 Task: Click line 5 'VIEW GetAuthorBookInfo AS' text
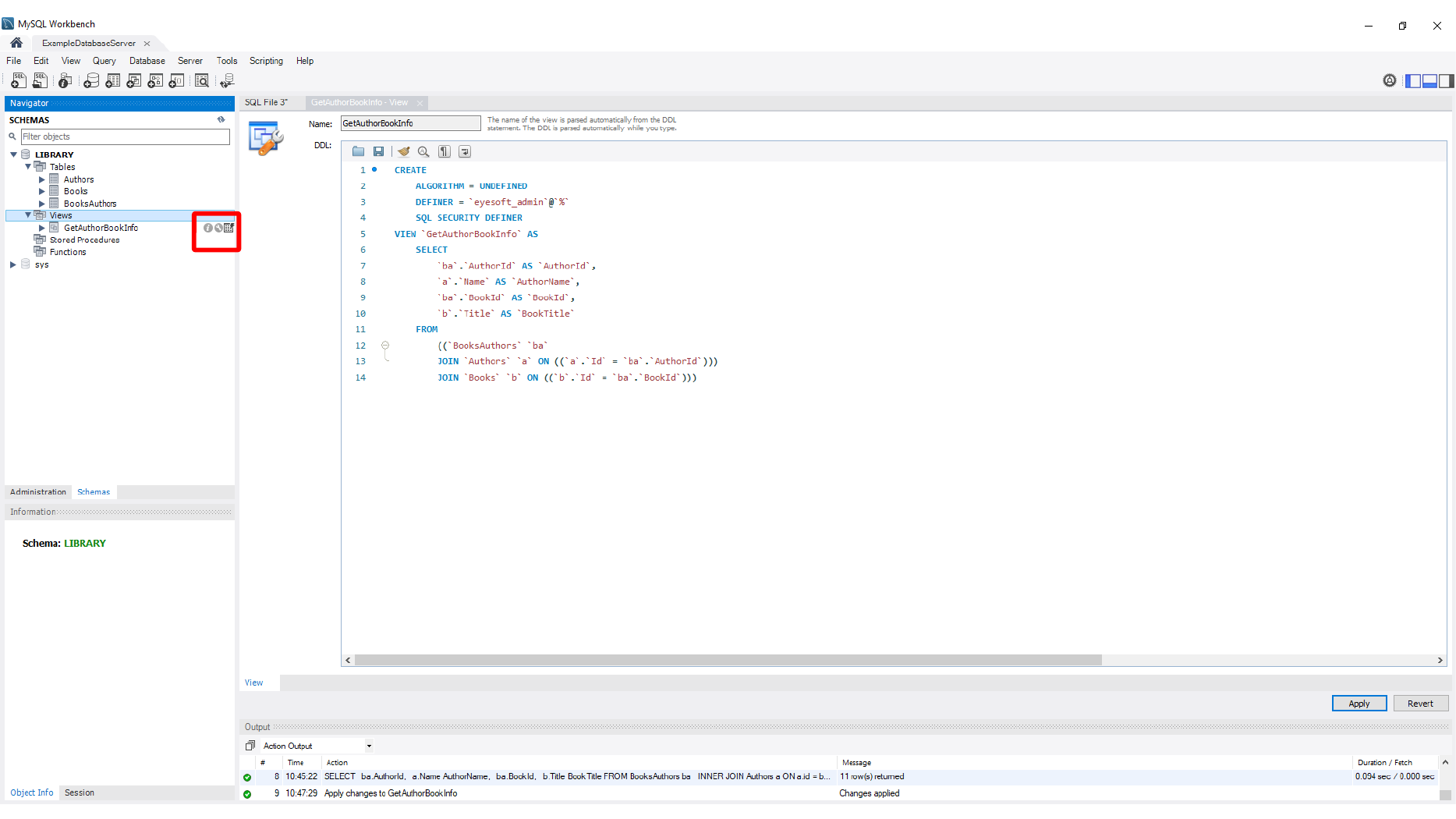click(x=466, y=234)
